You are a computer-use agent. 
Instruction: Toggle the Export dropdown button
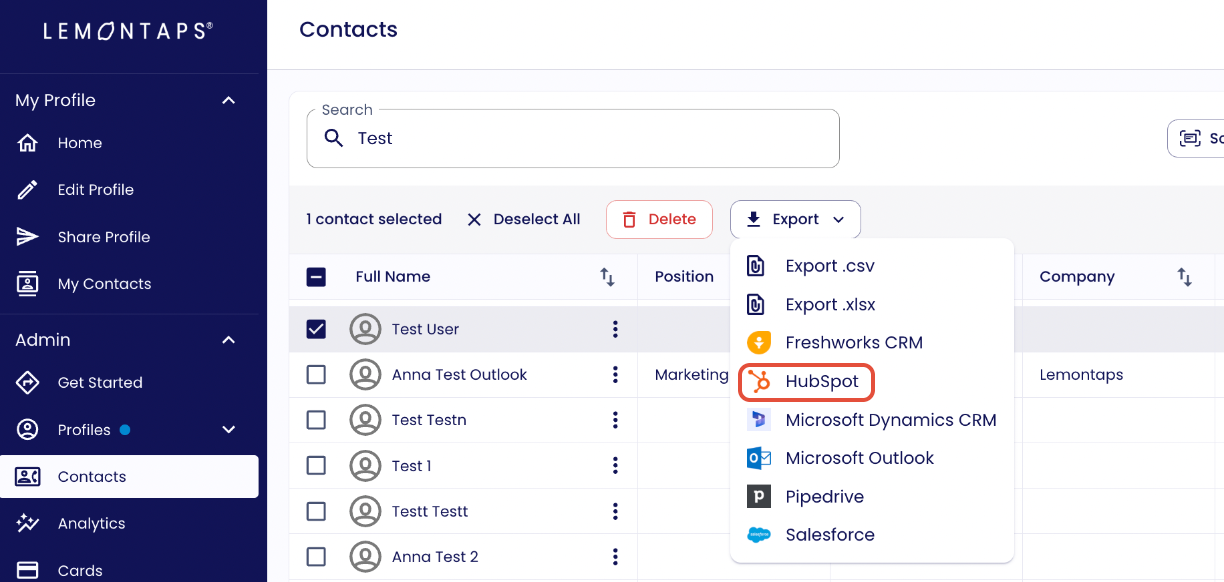pos(795,219)
